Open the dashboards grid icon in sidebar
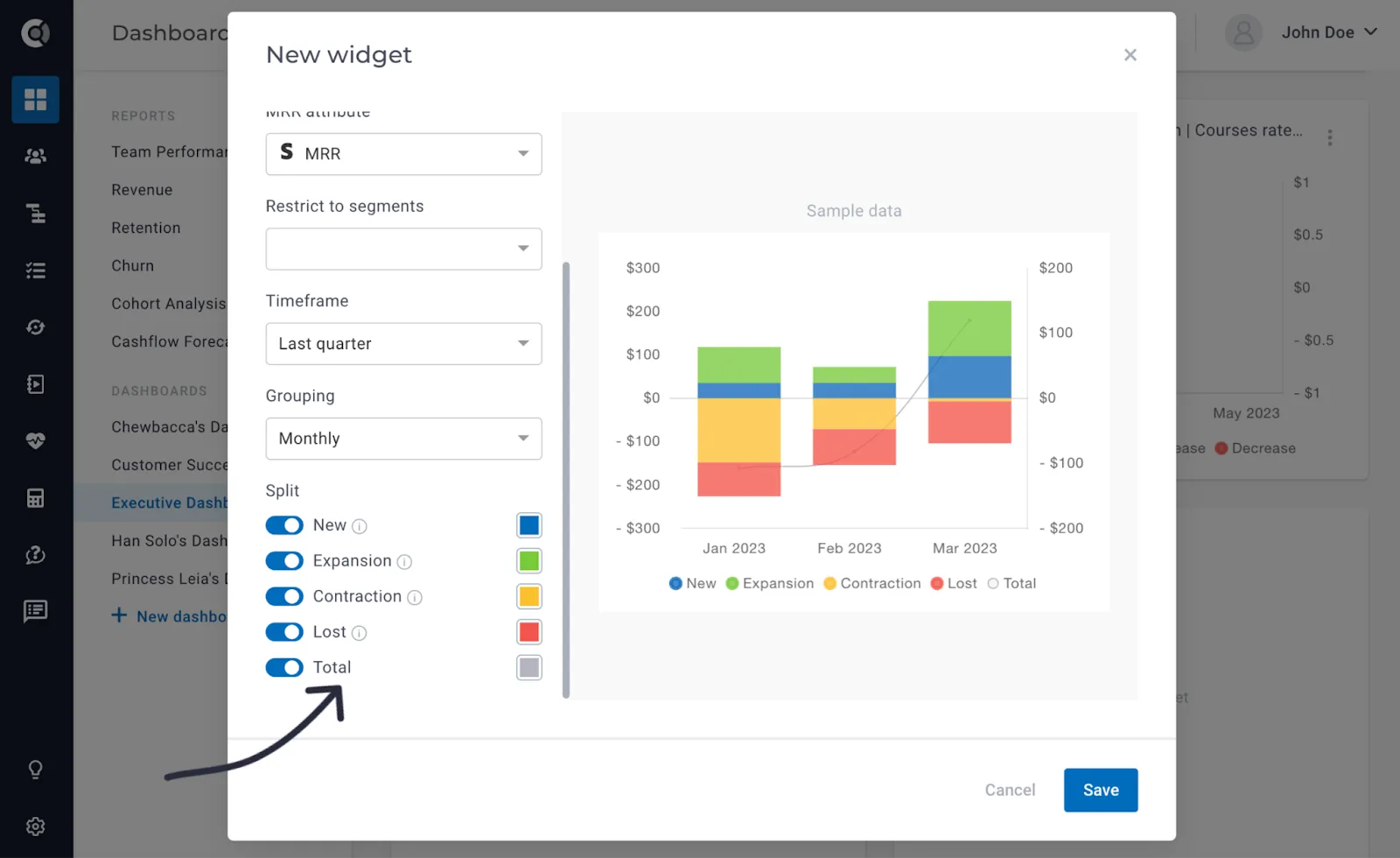The height and width of the screenshot is (858, 1400). (x=36, y=100)
